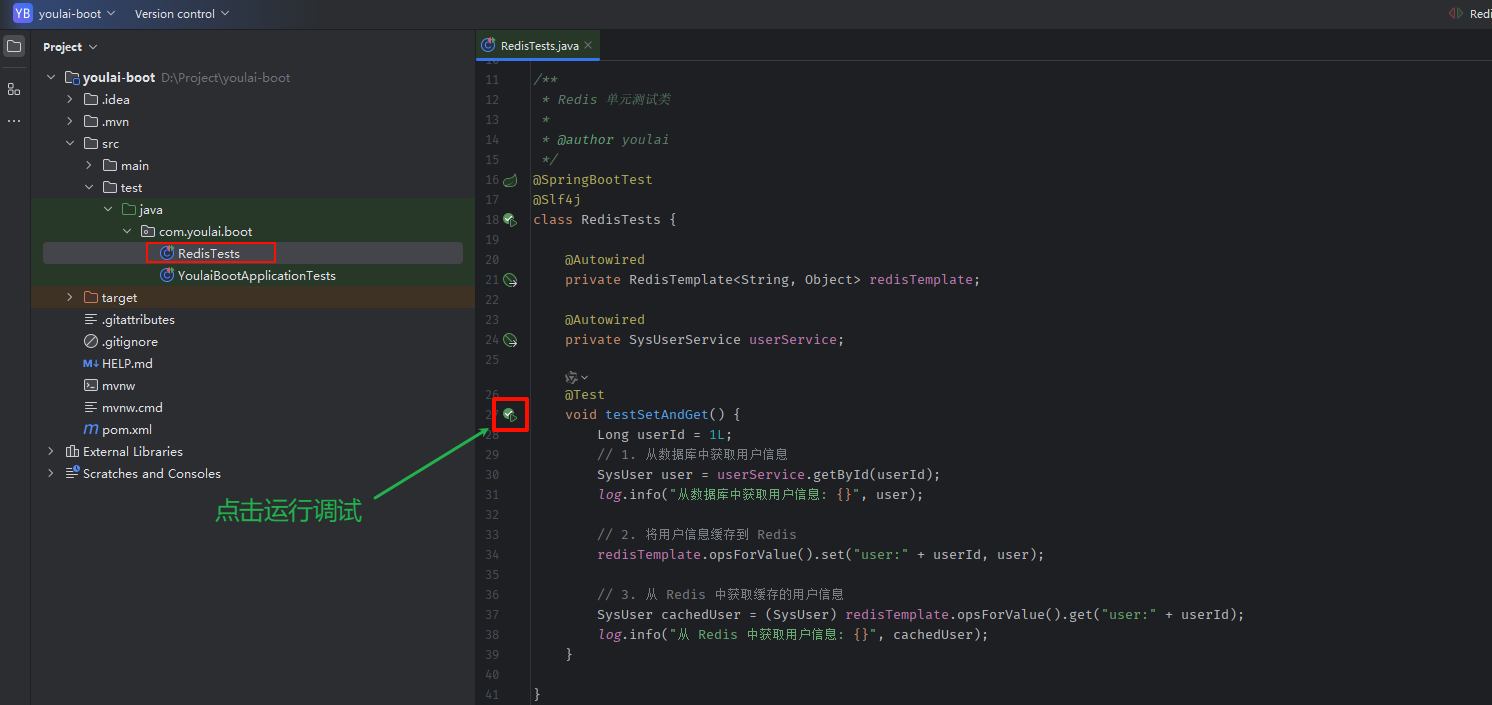Screen dimensions: 1492x705
Task: Click the pom.xml Maven file icon
Action: point(91,430)
